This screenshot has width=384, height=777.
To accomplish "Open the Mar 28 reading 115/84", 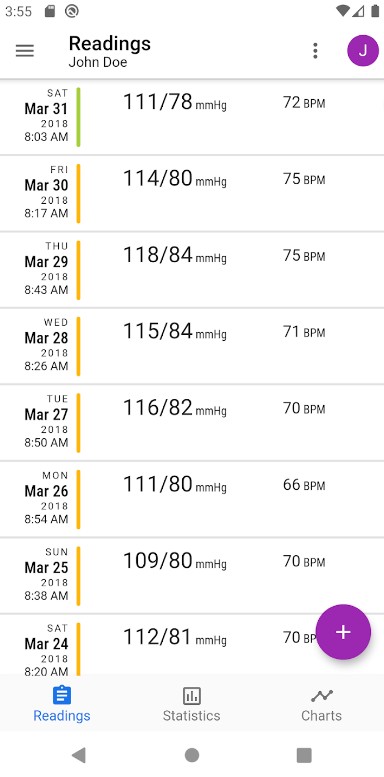I will (192, 346).
